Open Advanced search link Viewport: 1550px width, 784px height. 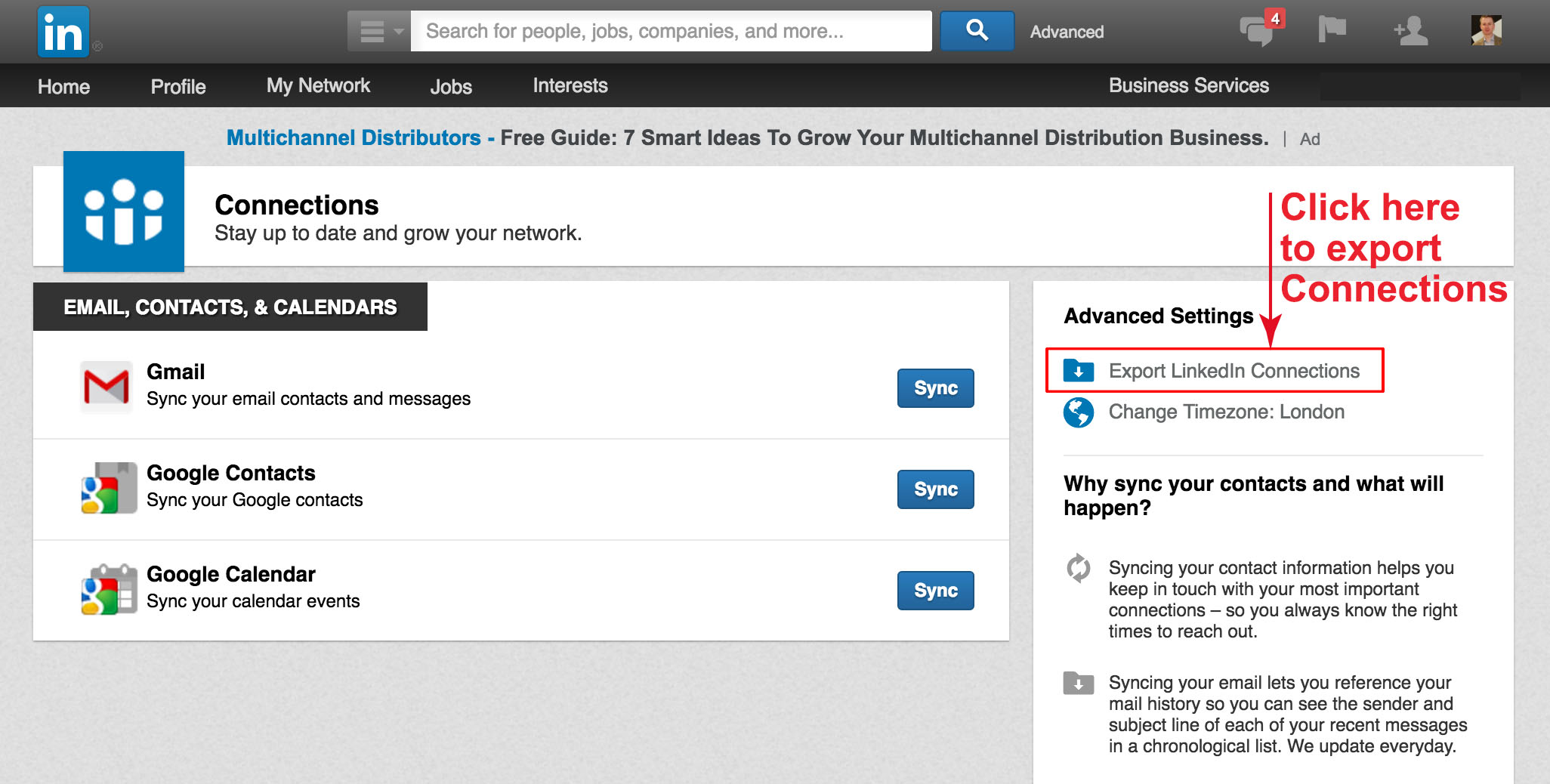pos(1067,32)
